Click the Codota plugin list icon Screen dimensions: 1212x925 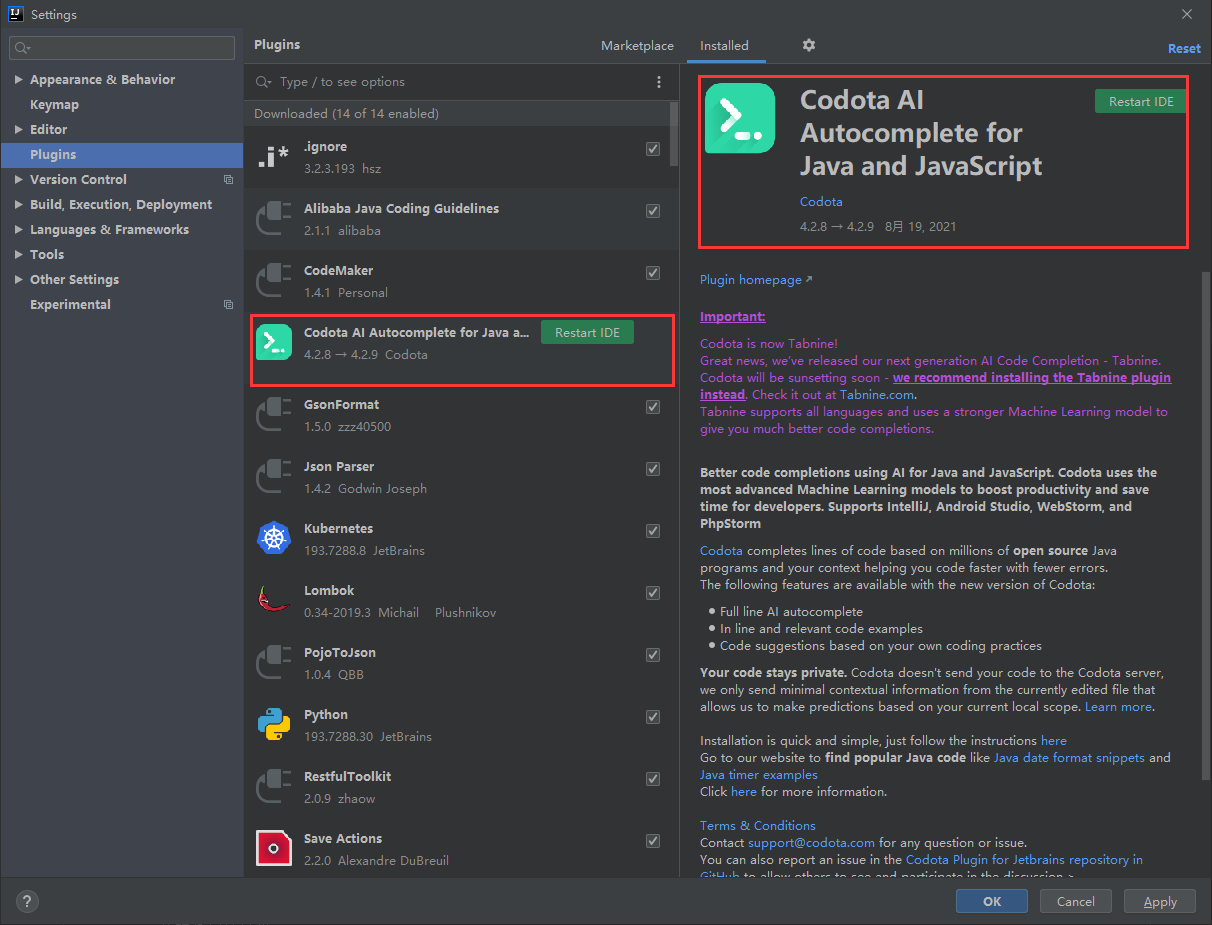[273, 342]
